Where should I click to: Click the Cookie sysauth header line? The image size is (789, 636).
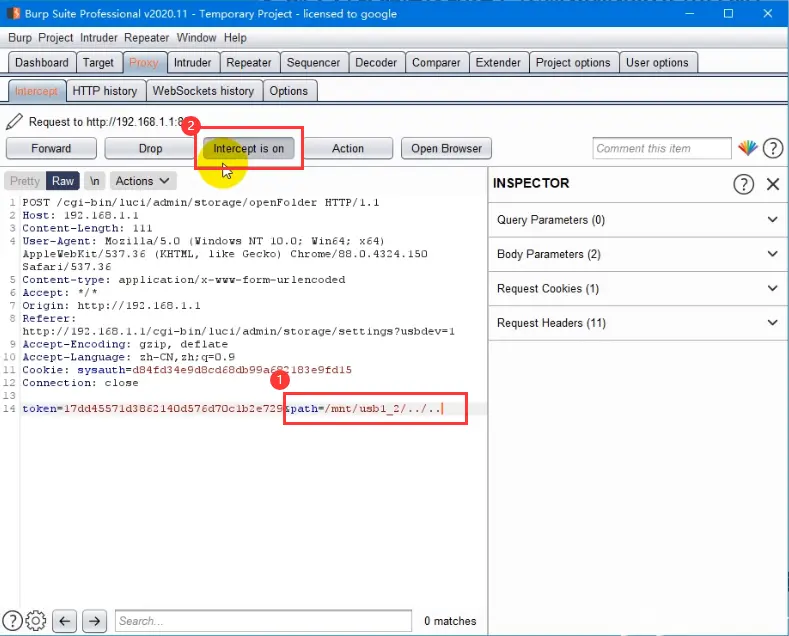[187, 370]
